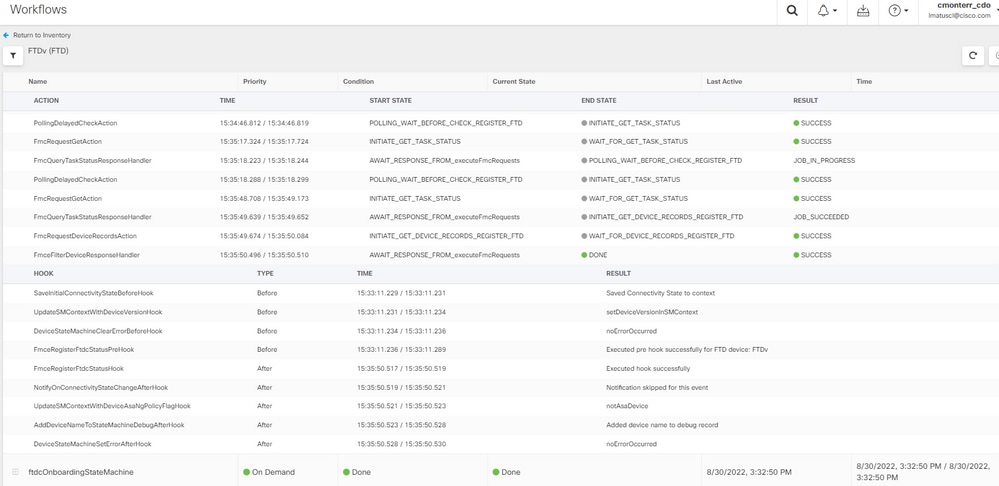Sort by Name column header
Viewport: 999px width, 486px height.
(x=38, y=82)
